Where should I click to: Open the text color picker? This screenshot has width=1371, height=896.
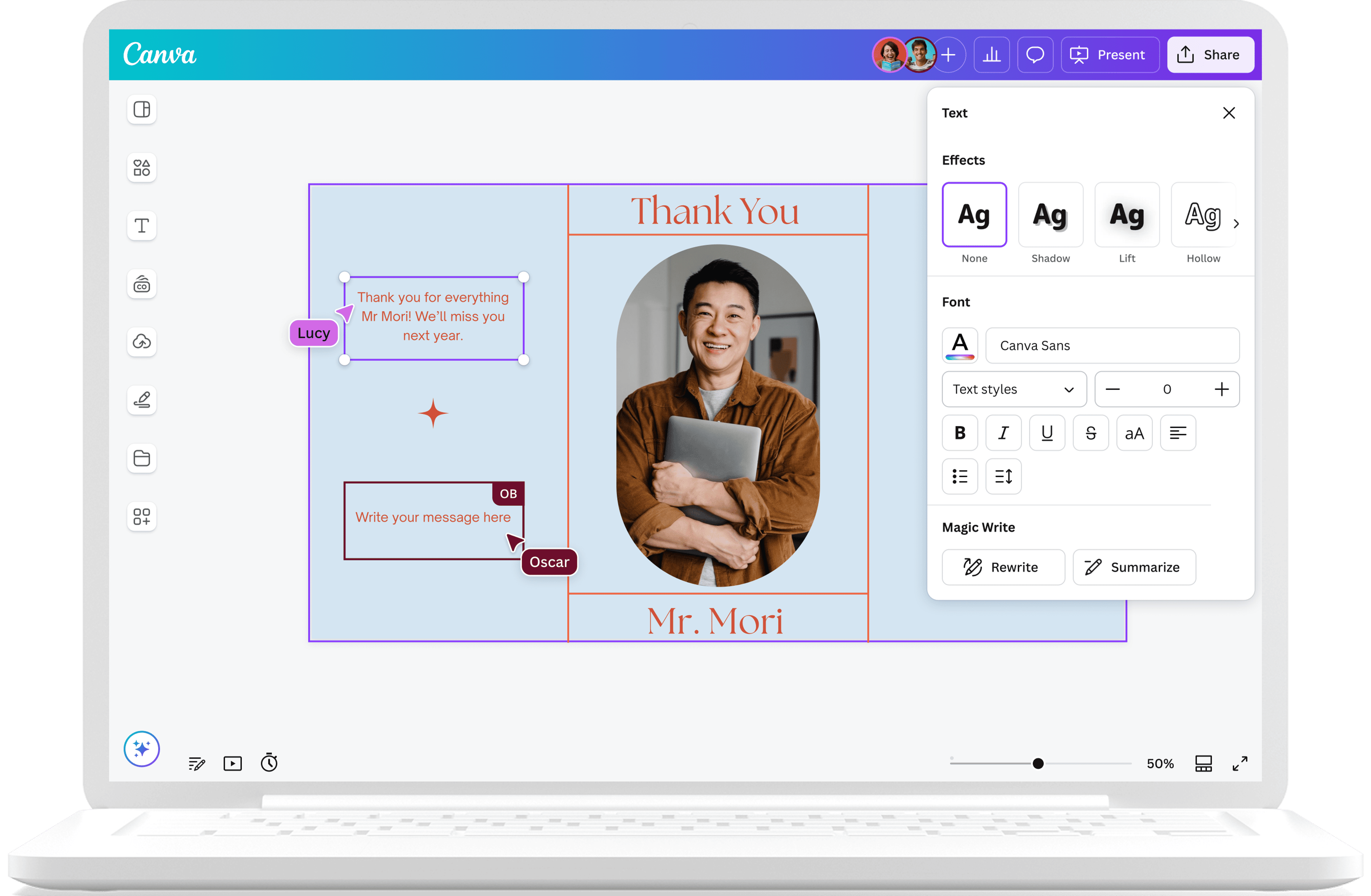click(x=960, y=345)
